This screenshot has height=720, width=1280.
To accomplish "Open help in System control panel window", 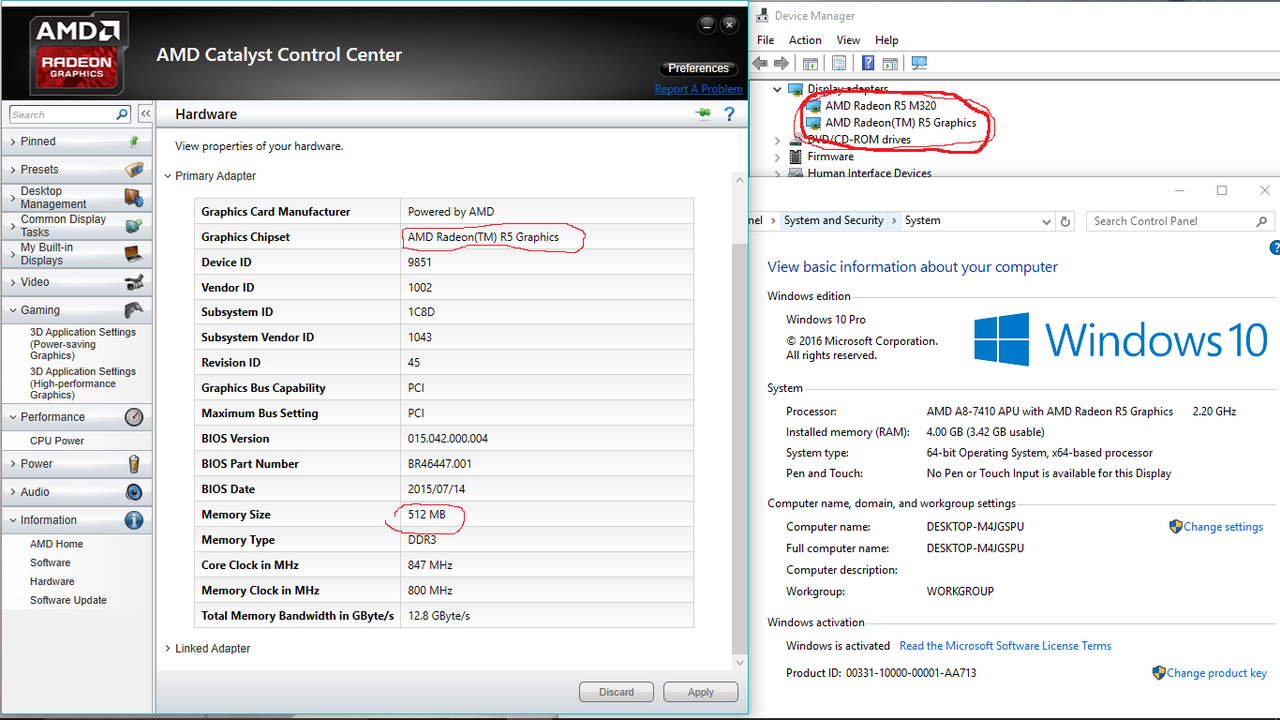I will click(1275, 248).
